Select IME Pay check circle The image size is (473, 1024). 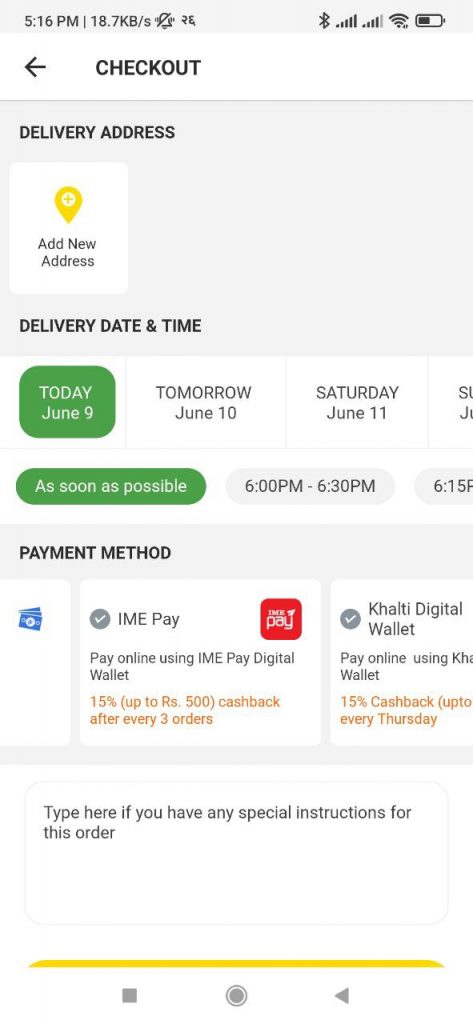coord(100,619)
